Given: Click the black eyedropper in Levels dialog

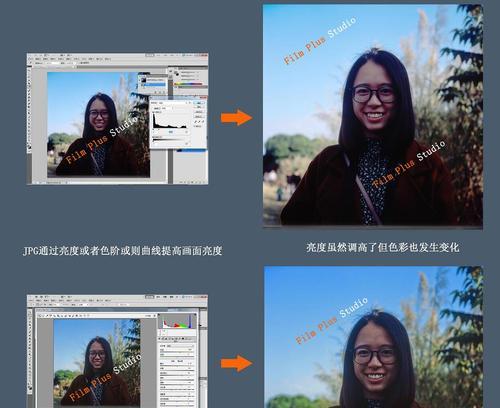Looking at the screenshot, I should [195, 122].
